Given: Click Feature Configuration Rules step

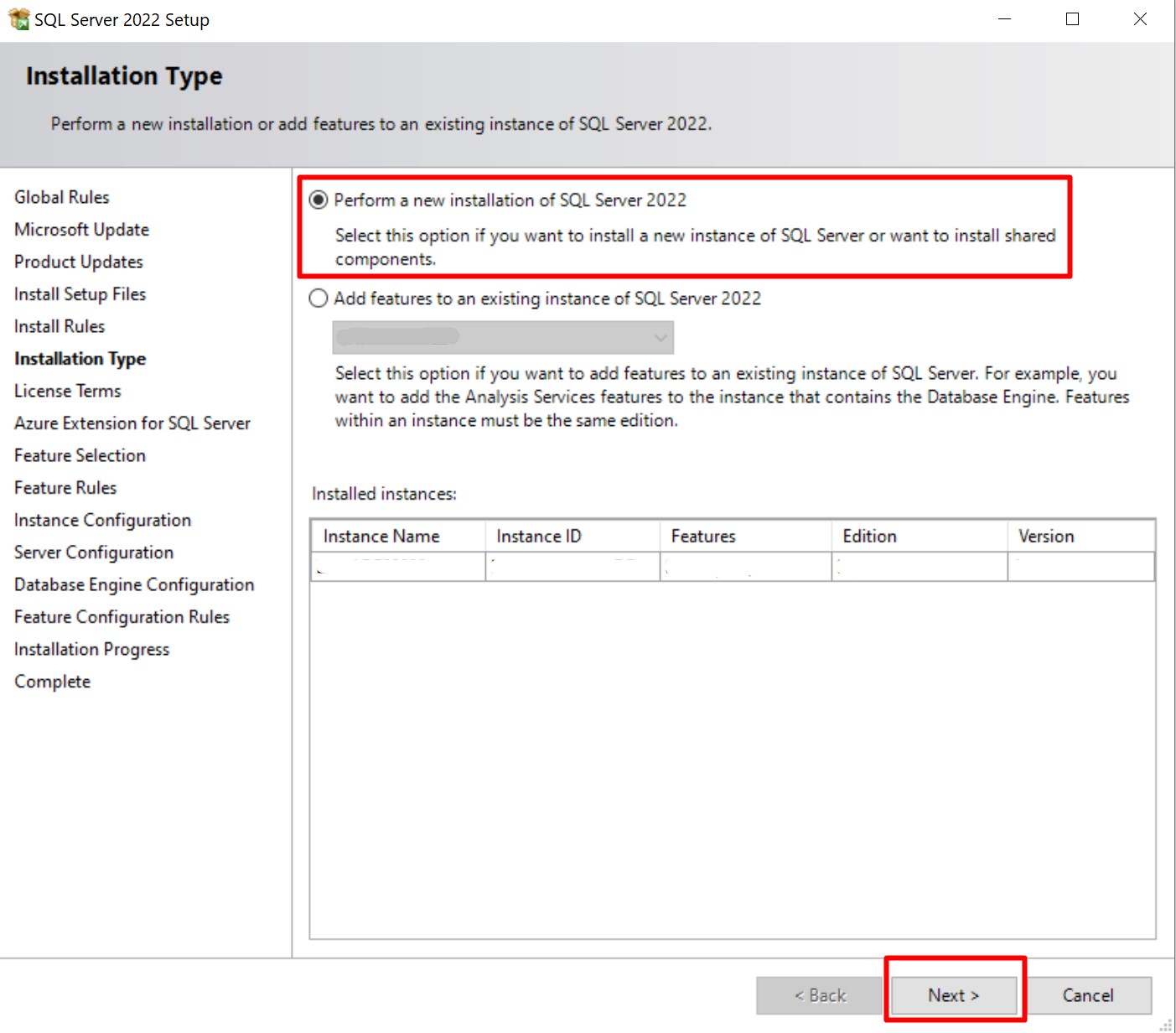Looking at the screenshot, I should [122, 617].
